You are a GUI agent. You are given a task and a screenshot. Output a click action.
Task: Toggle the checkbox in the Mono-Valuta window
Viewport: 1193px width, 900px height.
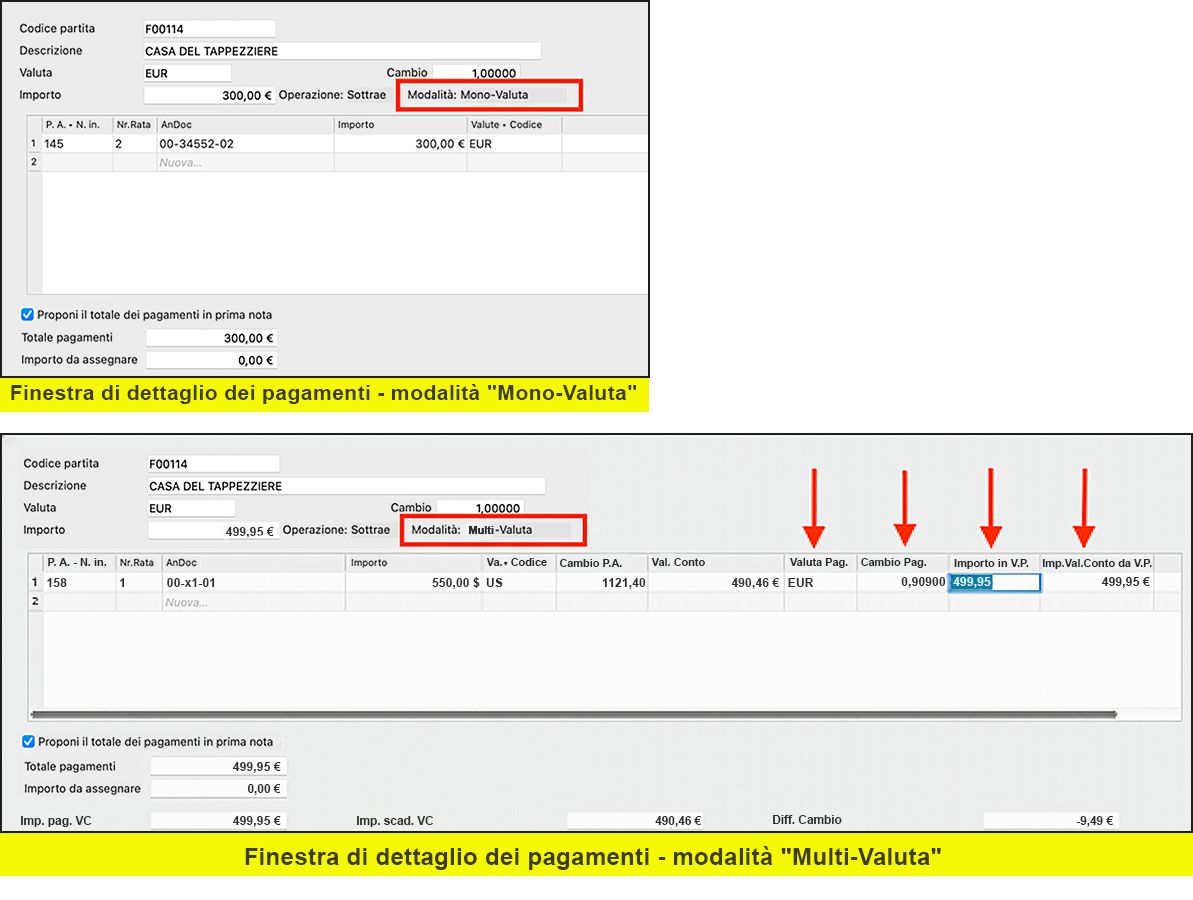pos(28,314)
